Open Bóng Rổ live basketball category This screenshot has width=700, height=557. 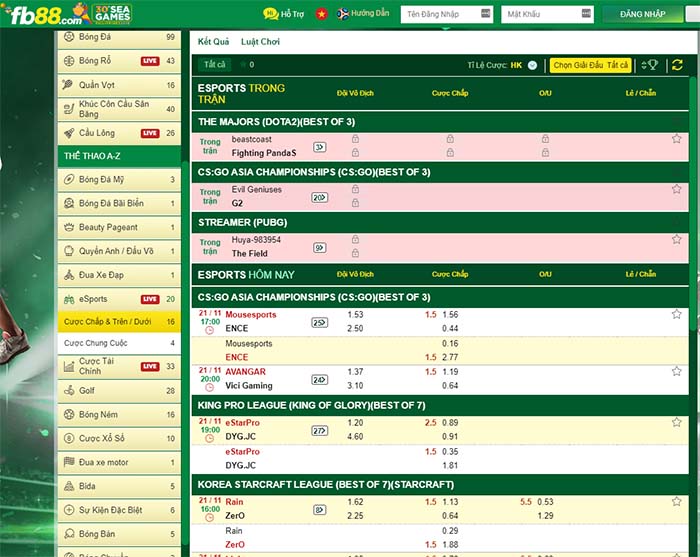(119, 61)
